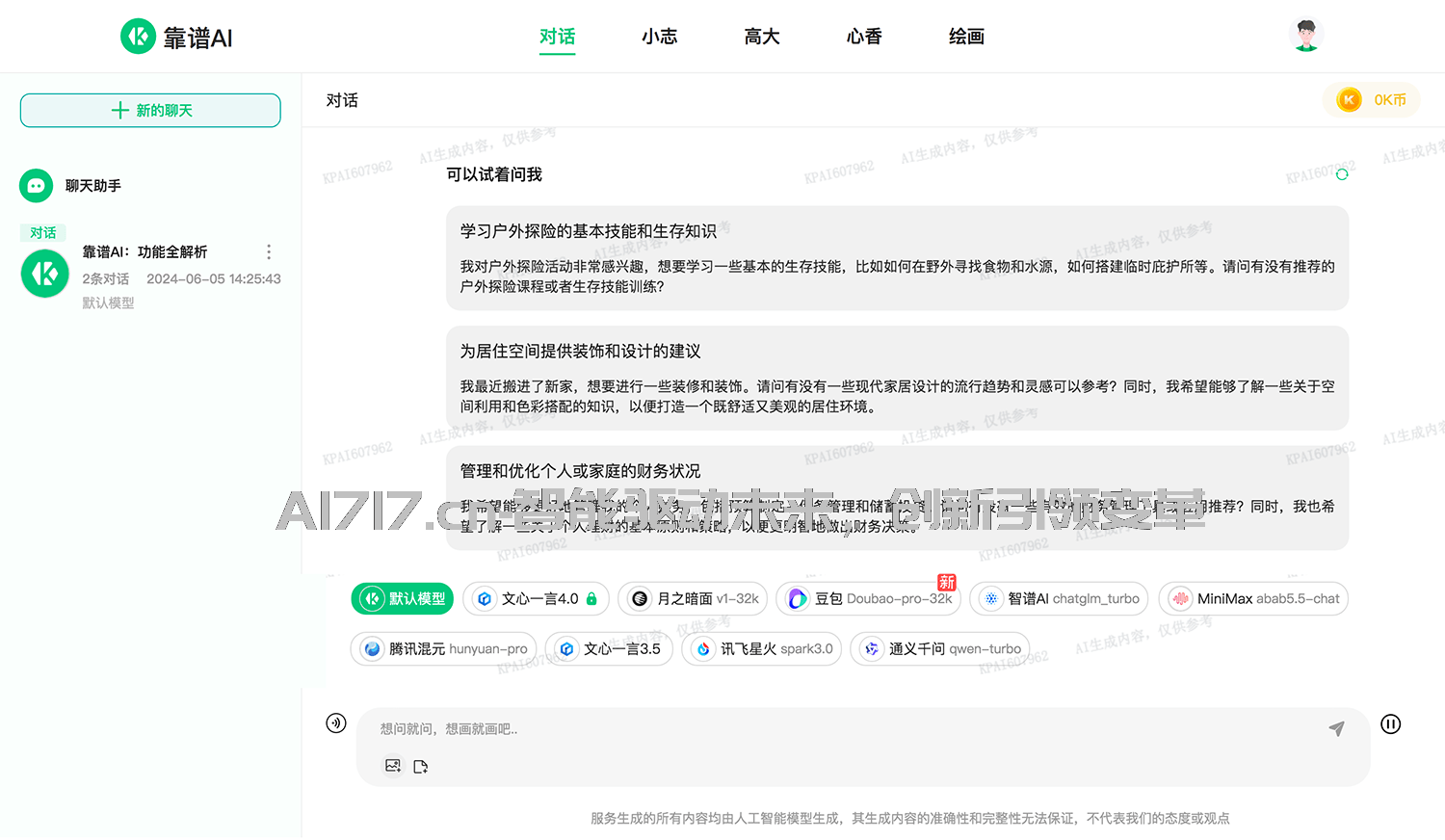Start a new chat with 新的聊天
This screenshot has height=840, width=1445.
click(x=150, y=110)
